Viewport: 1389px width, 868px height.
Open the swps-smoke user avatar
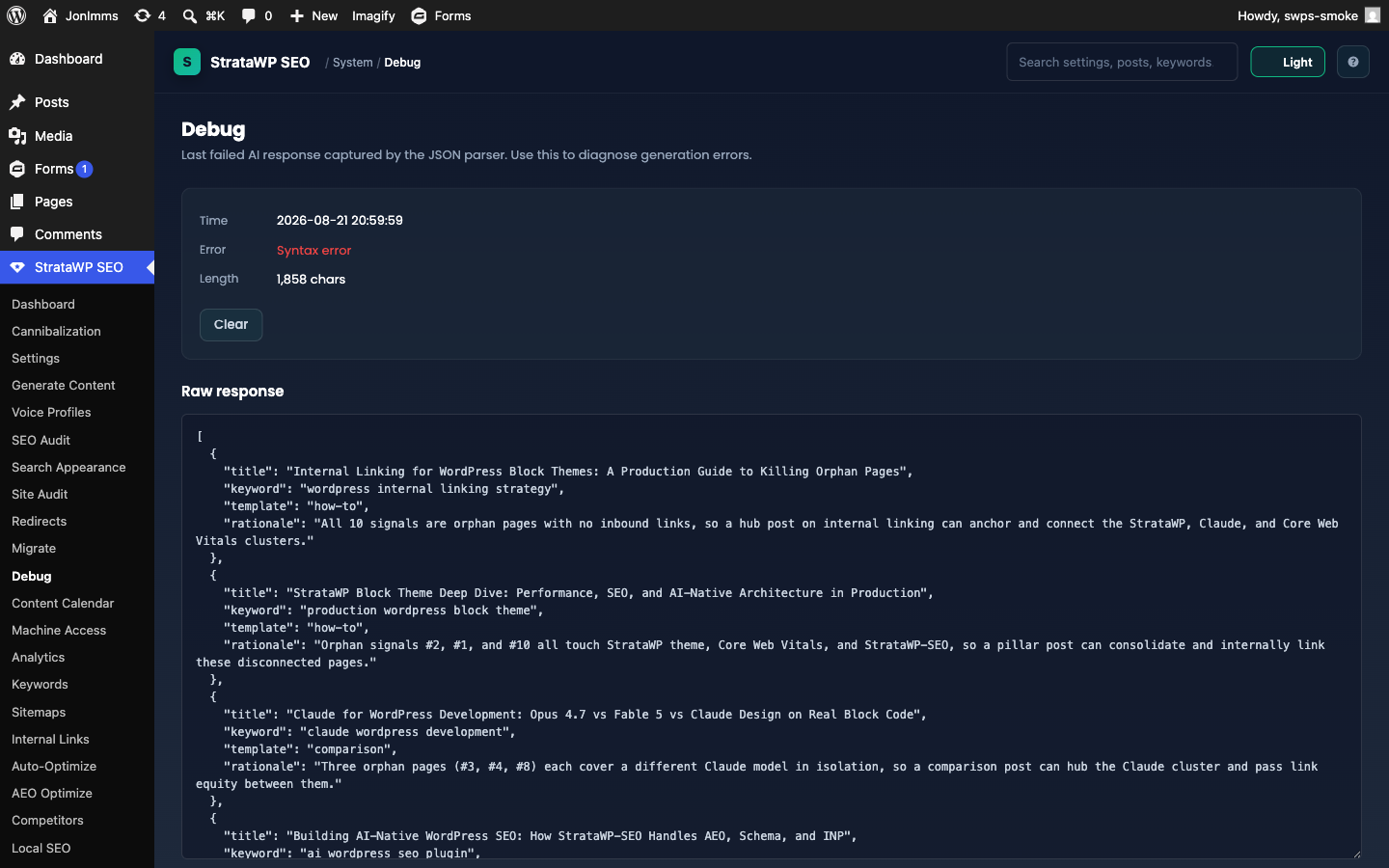point(1372,15)
